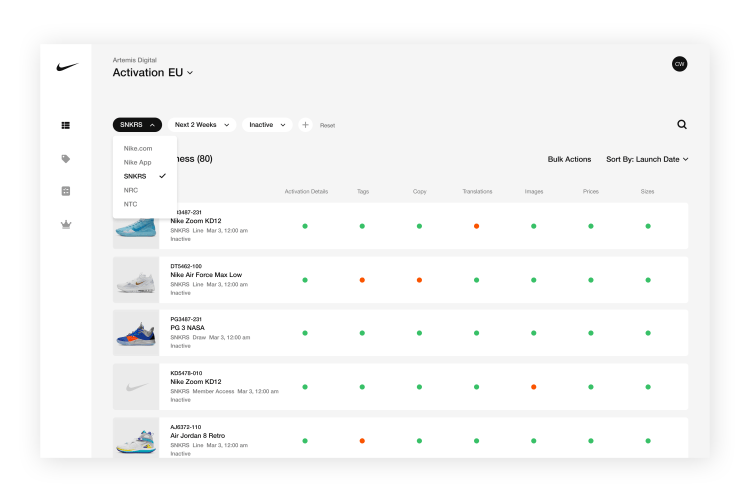Add a new filter with plus icon

point(305,125)
